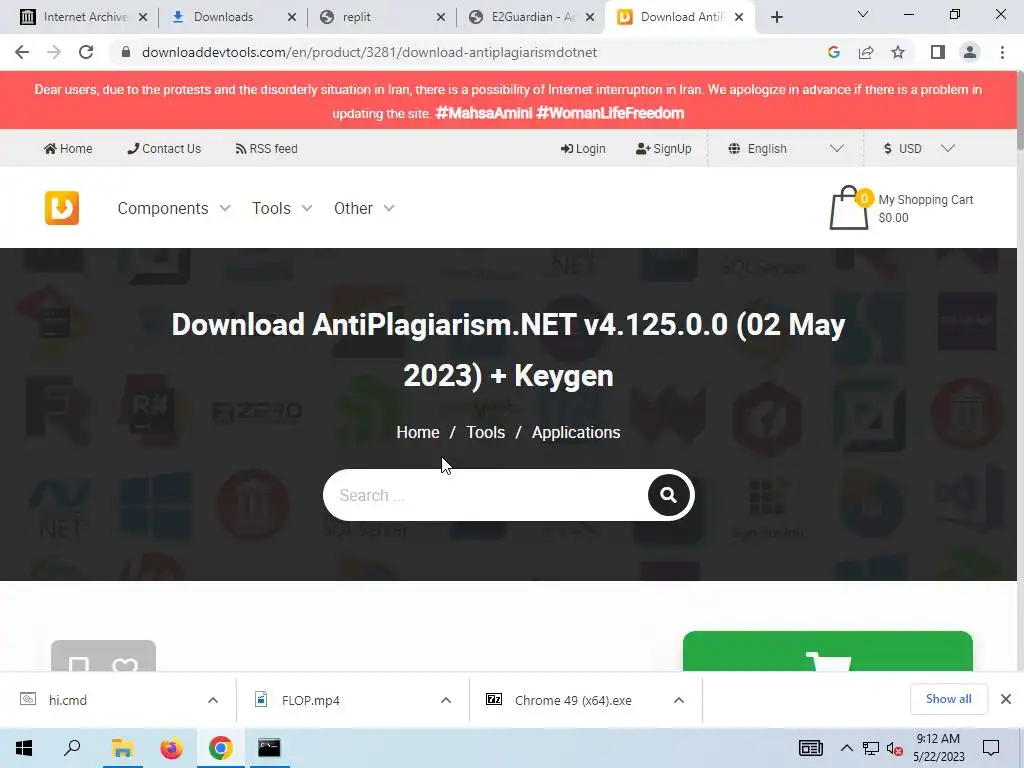The image size is (1024, 768).
Task: Click My Shopping Cart text
Action: 925,200
